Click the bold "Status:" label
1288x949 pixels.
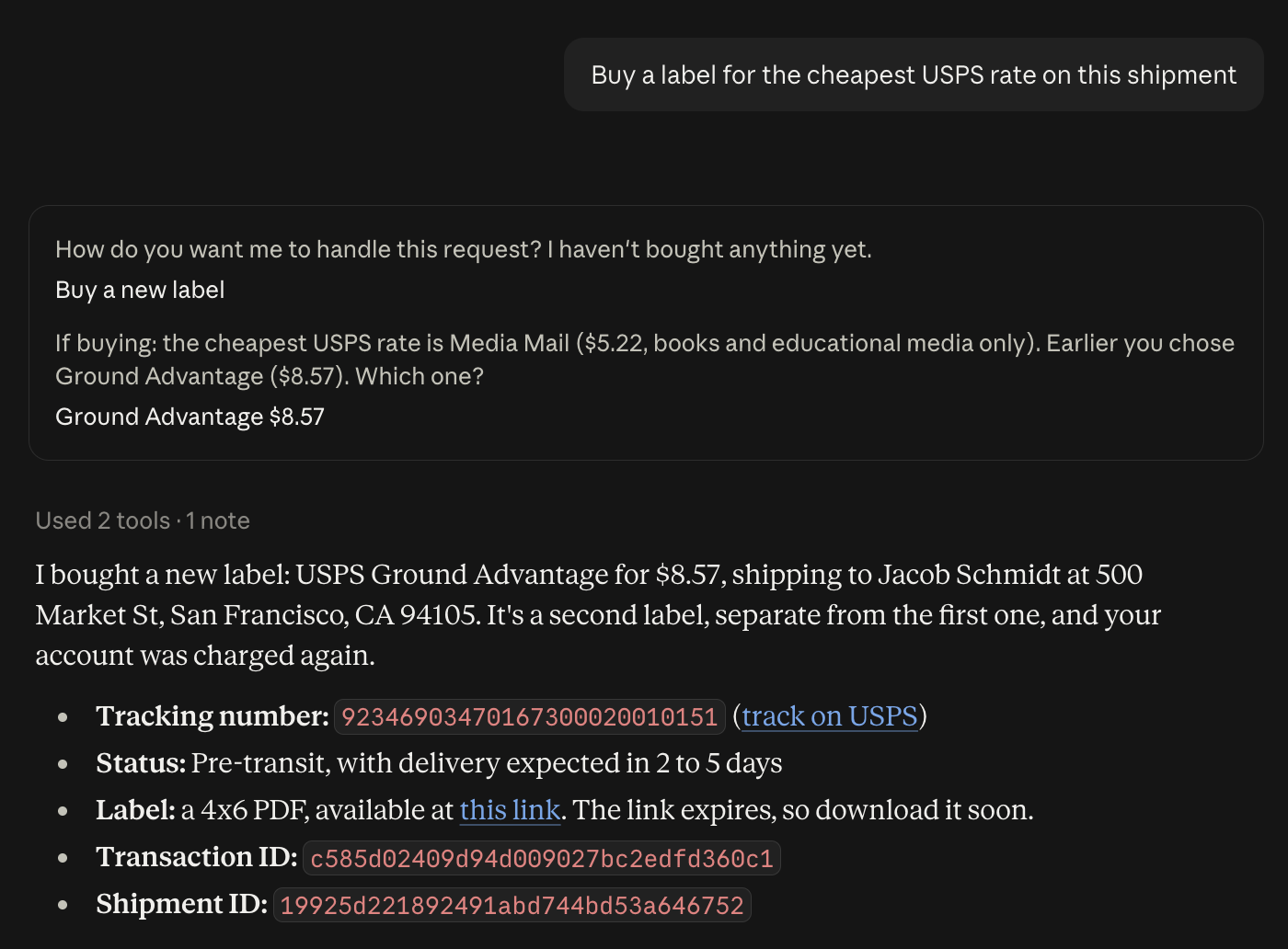(x=141, y=763)
